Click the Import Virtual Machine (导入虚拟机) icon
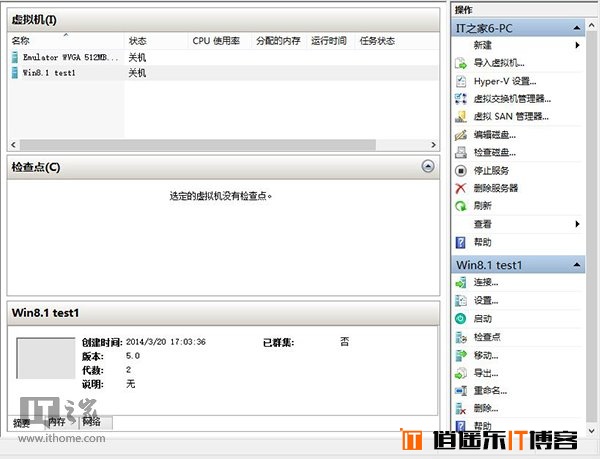Viewport: 600px width, 459px height. [x=461, y=63]
